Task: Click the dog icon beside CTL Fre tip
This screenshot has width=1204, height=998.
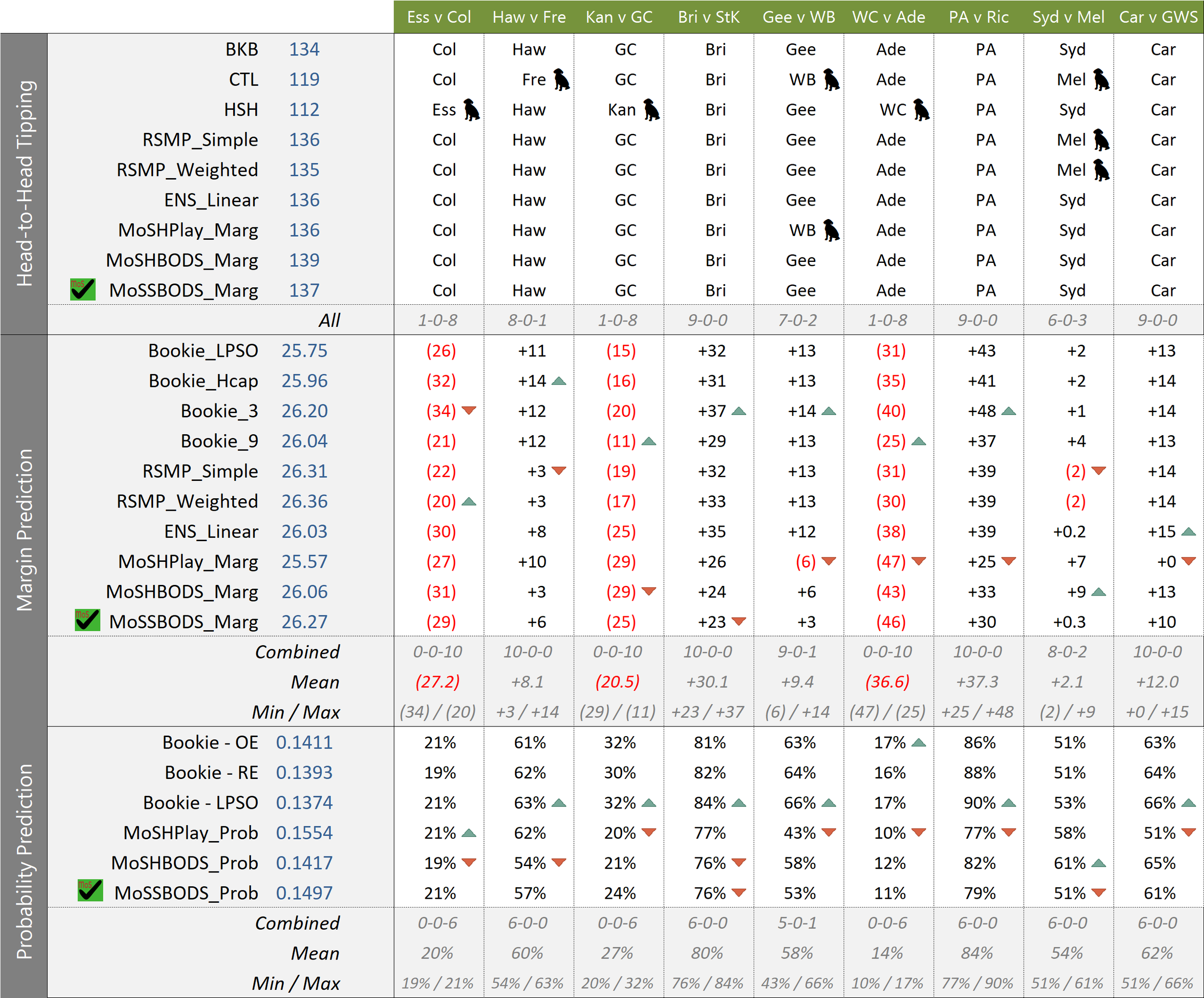Action: [x=561, y=80]
